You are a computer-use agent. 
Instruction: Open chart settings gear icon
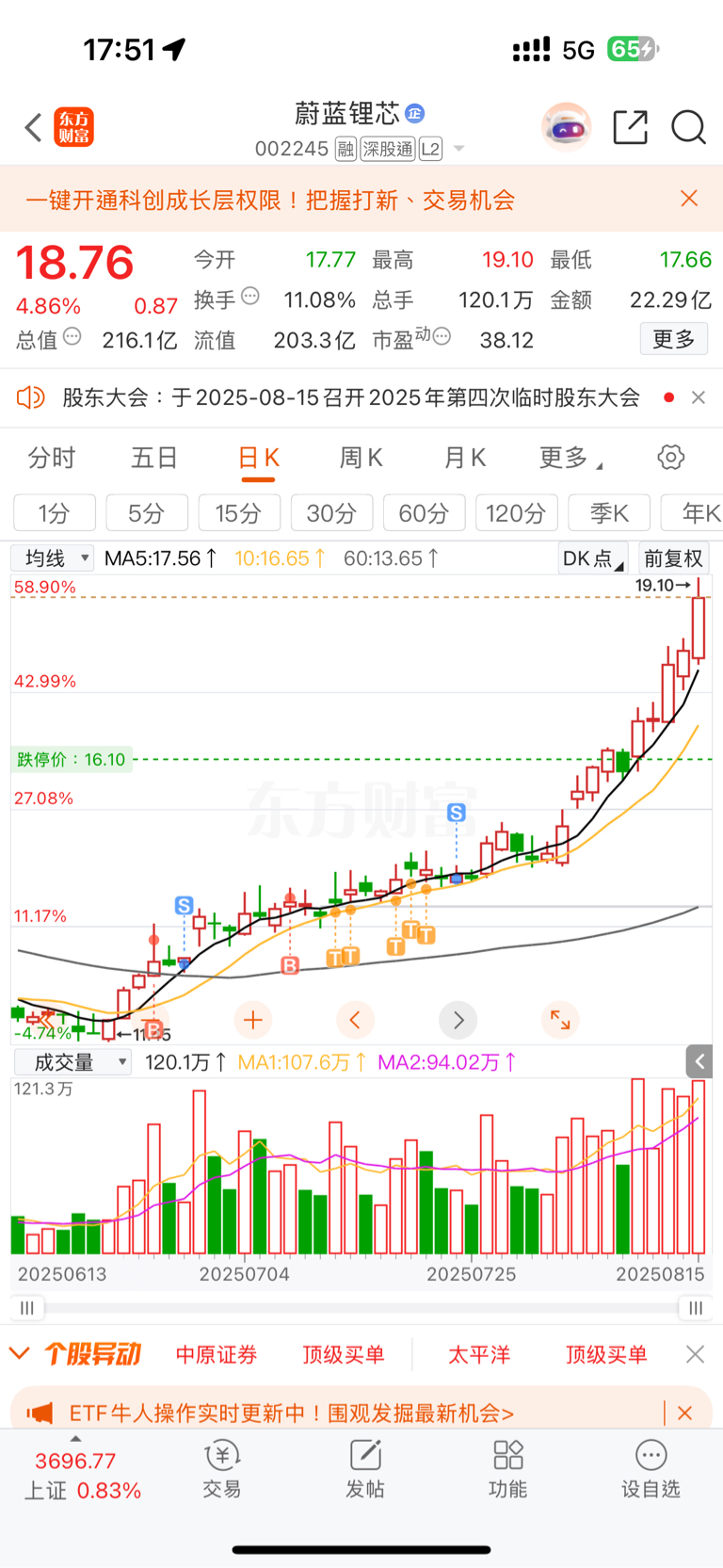pyautogui.click(x=671, y=458)
